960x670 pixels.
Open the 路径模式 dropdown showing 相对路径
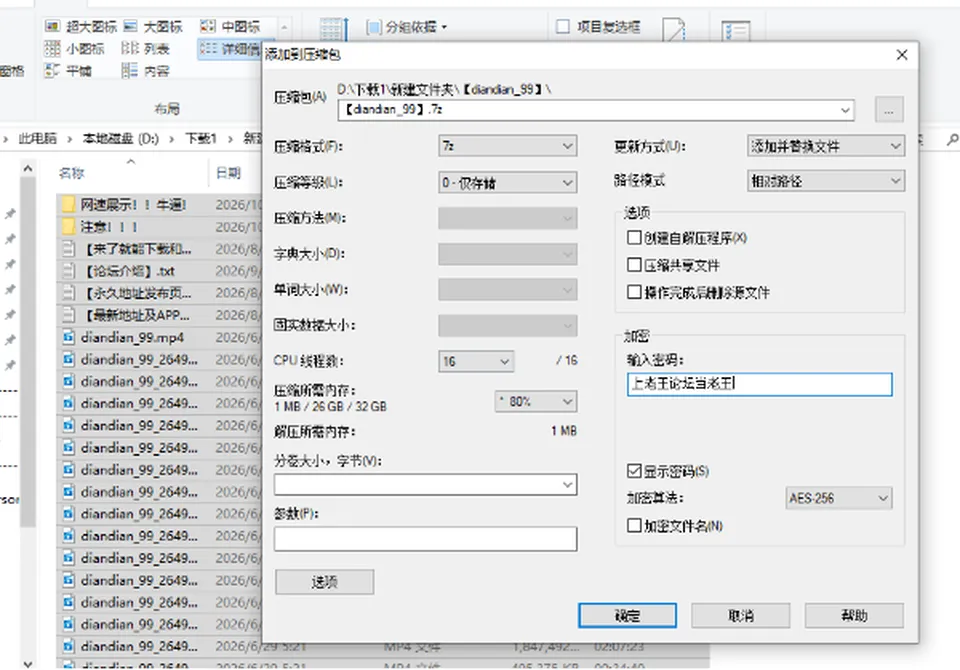point(825,181)
